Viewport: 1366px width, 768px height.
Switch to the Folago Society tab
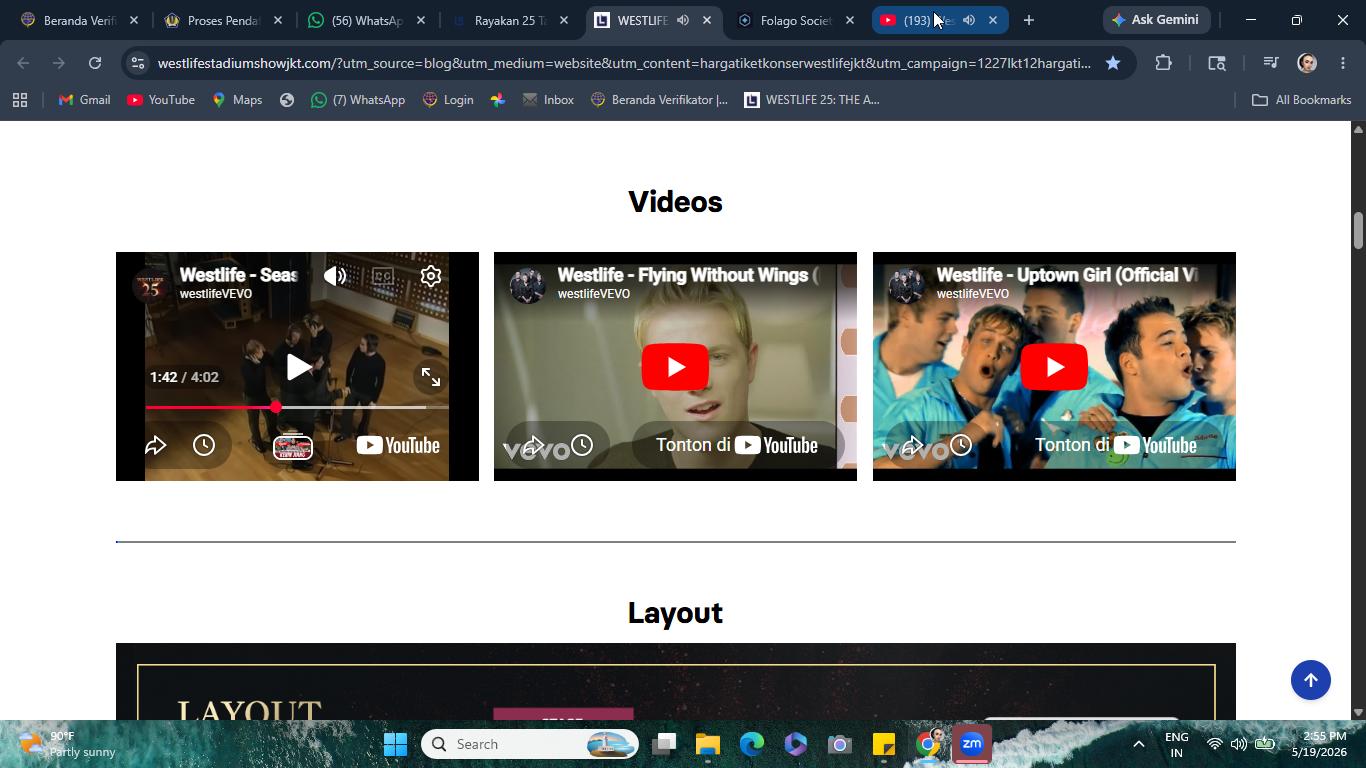(795, 20)
